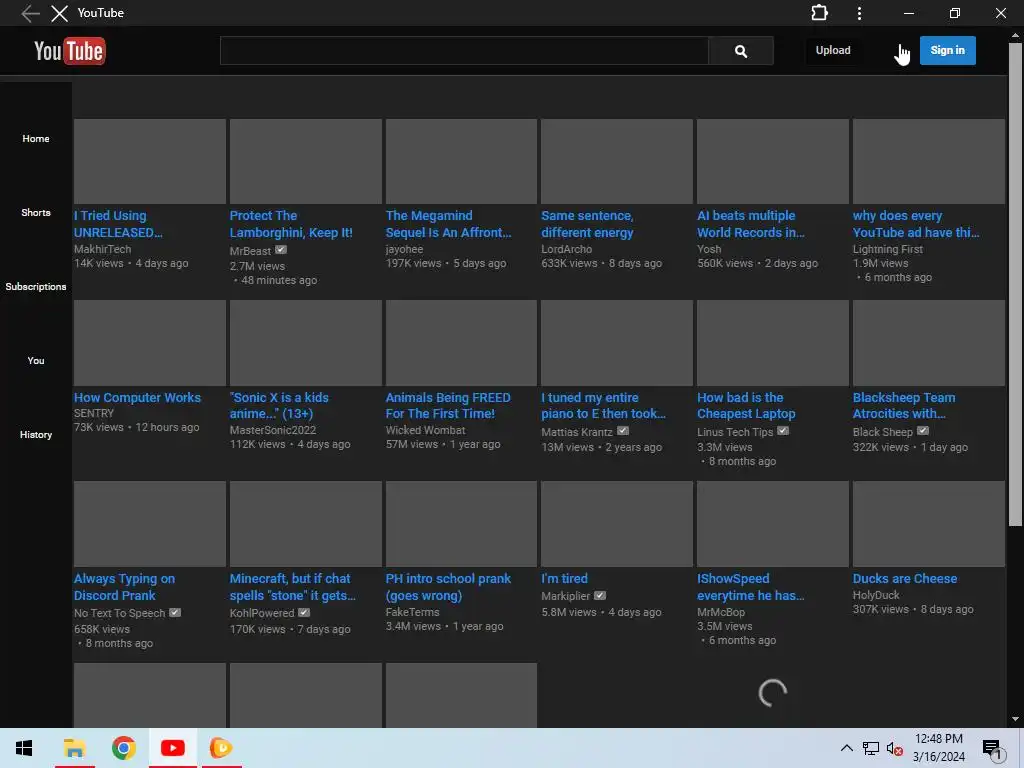
Task: Click the Linus Tech Tips verified badge
Action: pos(783,431)
